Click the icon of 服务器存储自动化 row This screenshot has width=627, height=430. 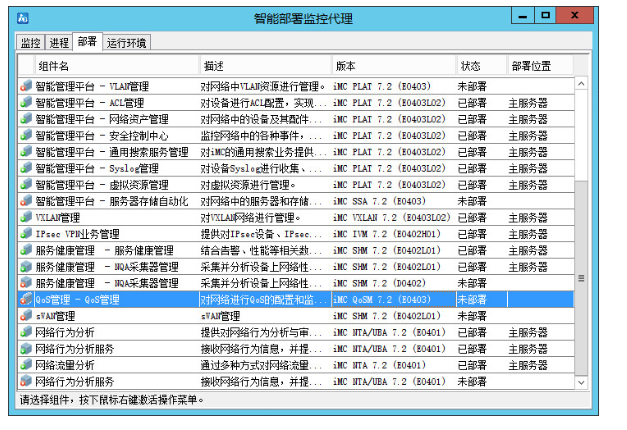[26, 201]
